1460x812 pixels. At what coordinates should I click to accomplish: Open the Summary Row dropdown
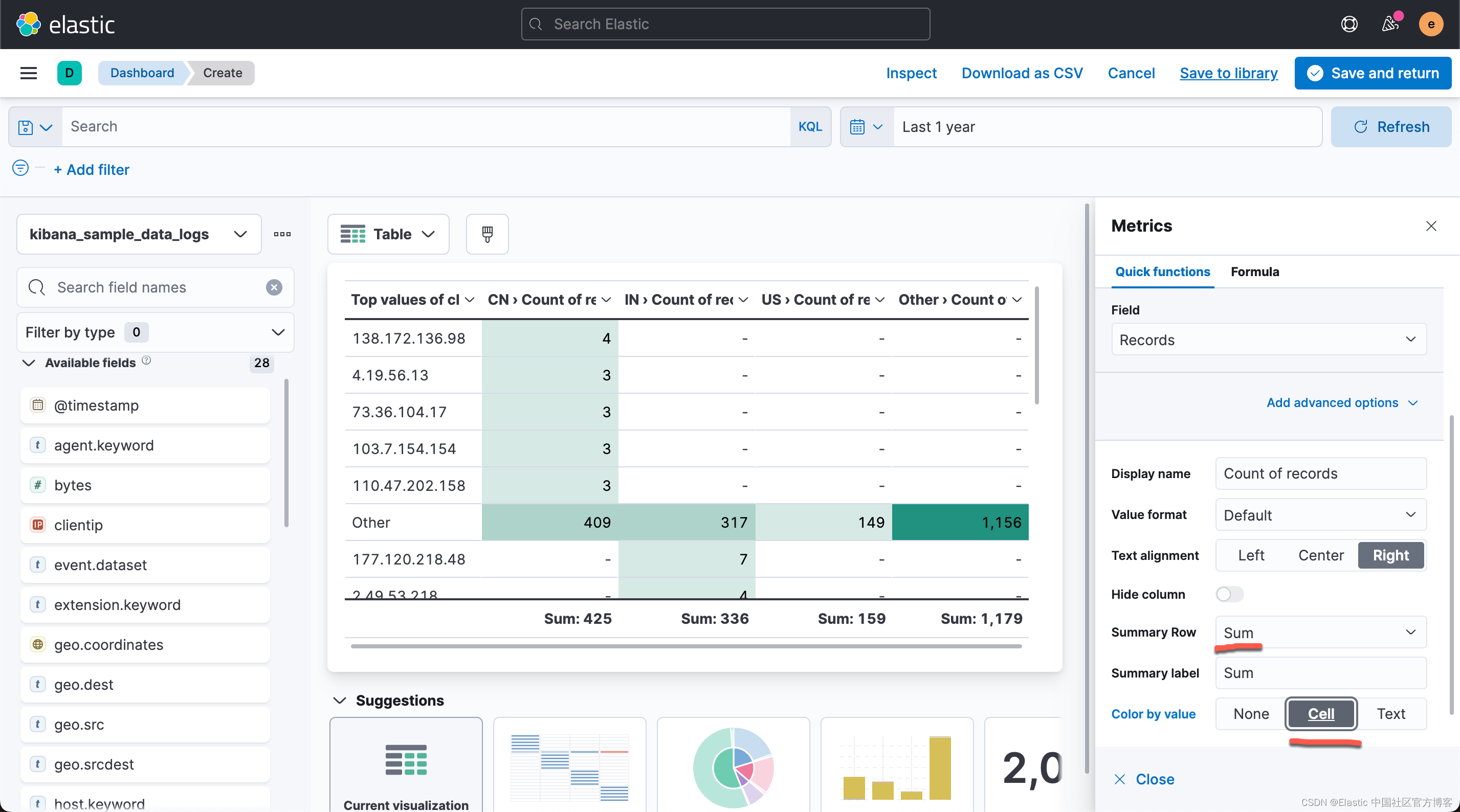[x=1320, y=633]
